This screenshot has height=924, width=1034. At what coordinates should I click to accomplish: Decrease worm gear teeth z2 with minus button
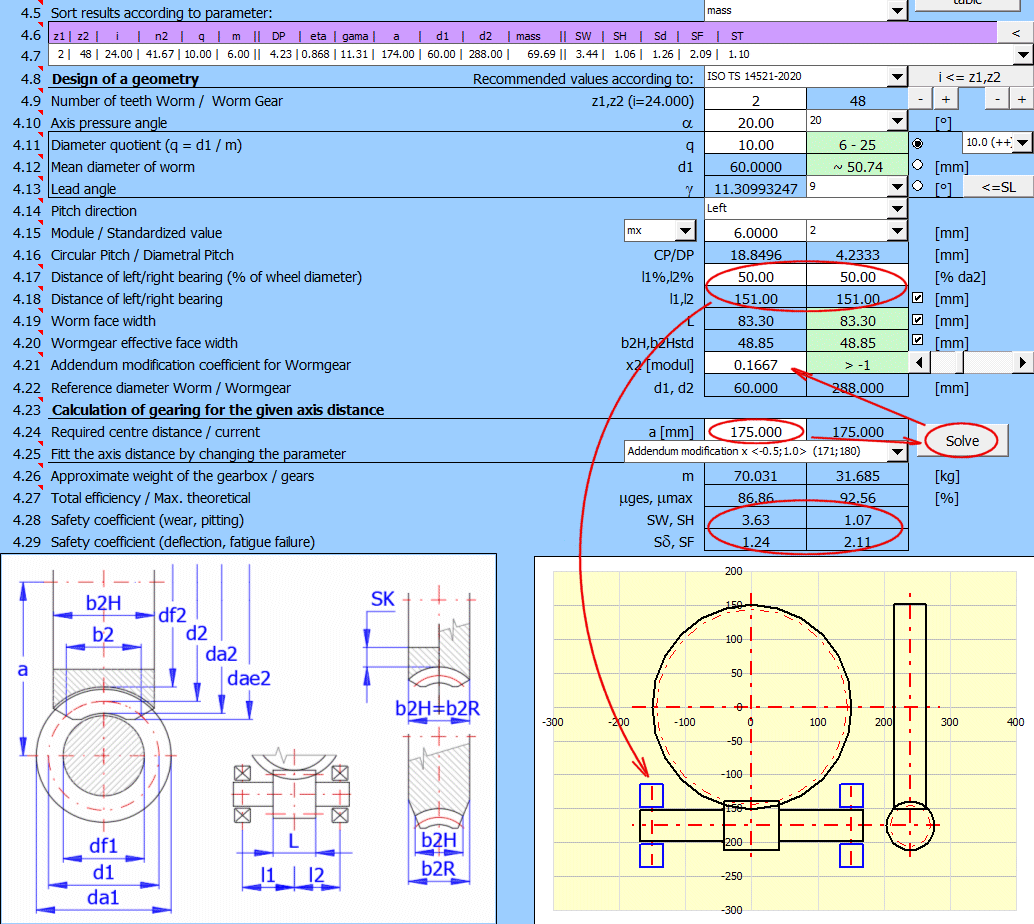pyautogui.click(x=997, y=100)
